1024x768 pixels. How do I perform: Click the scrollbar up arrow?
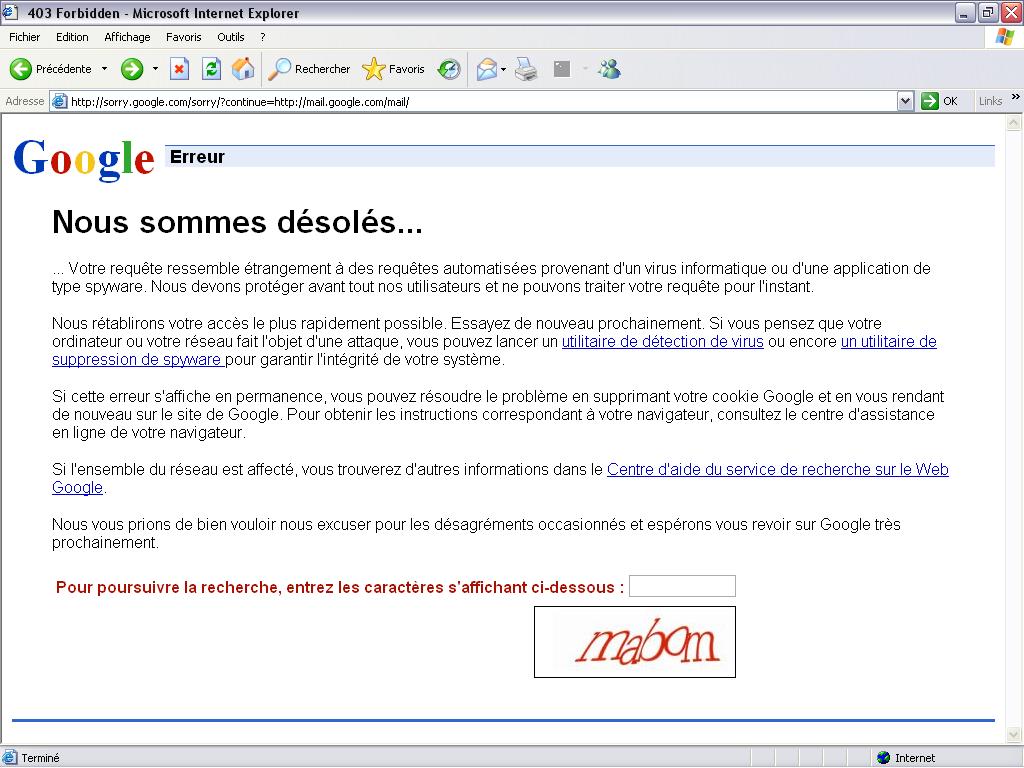[1014, 122]
